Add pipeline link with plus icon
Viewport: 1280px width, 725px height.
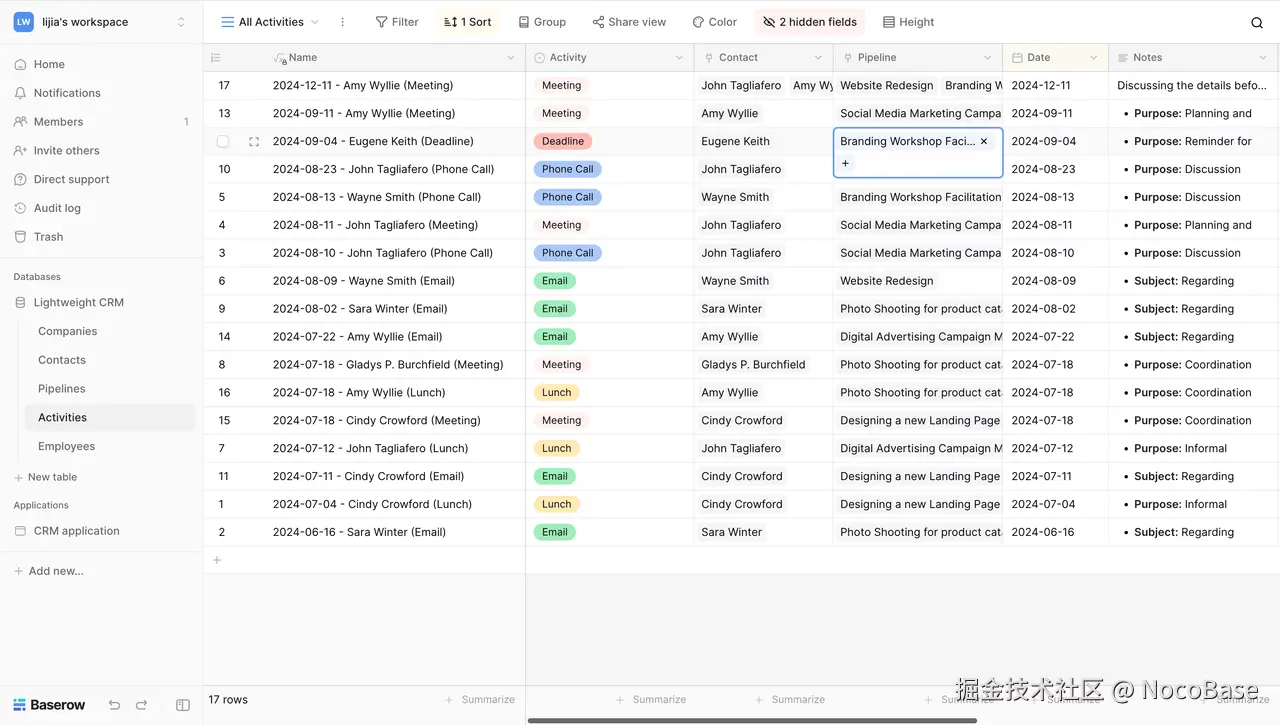(845, 163)
